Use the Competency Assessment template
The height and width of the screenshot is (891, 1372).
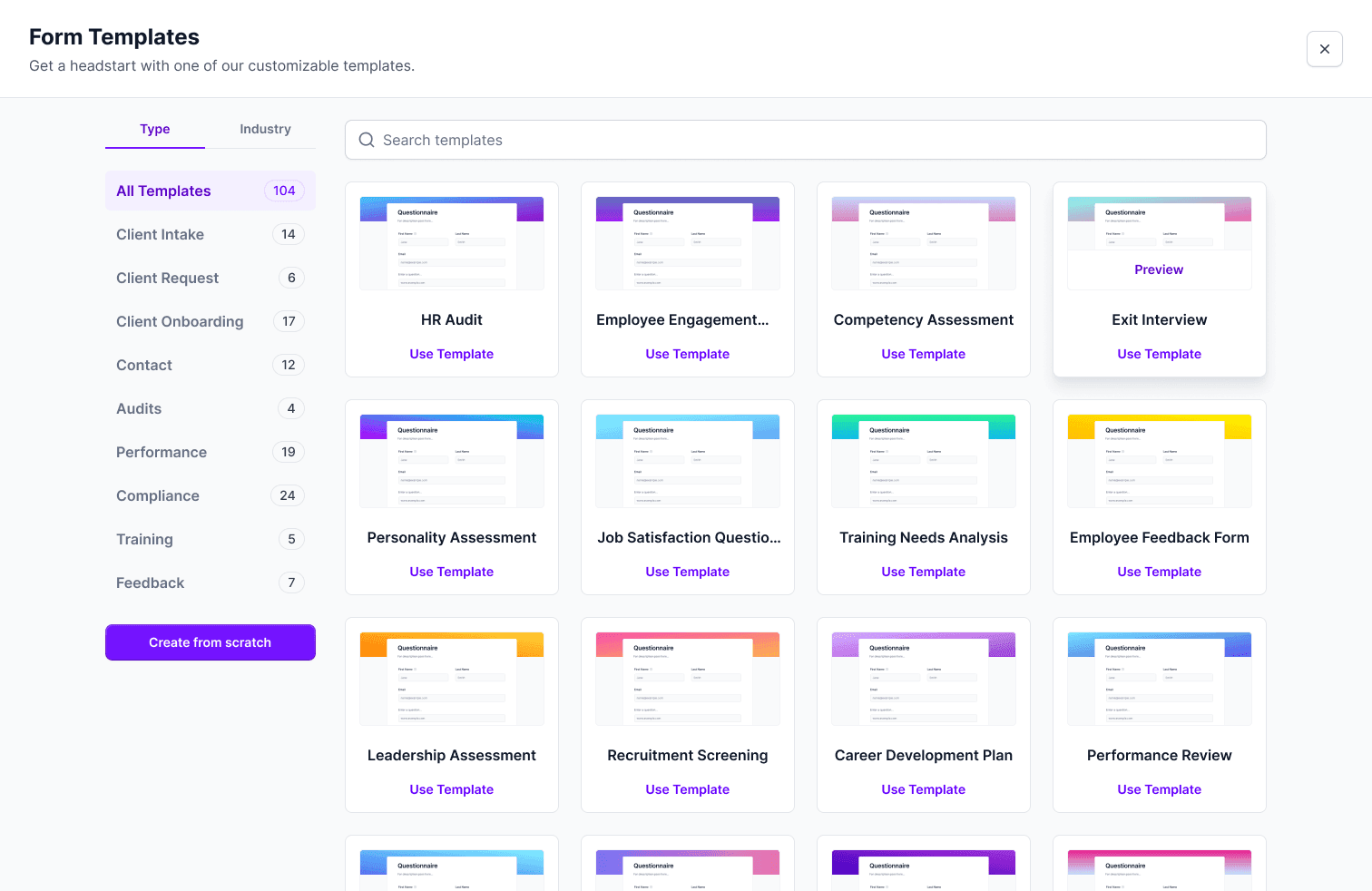pos(924,354)
